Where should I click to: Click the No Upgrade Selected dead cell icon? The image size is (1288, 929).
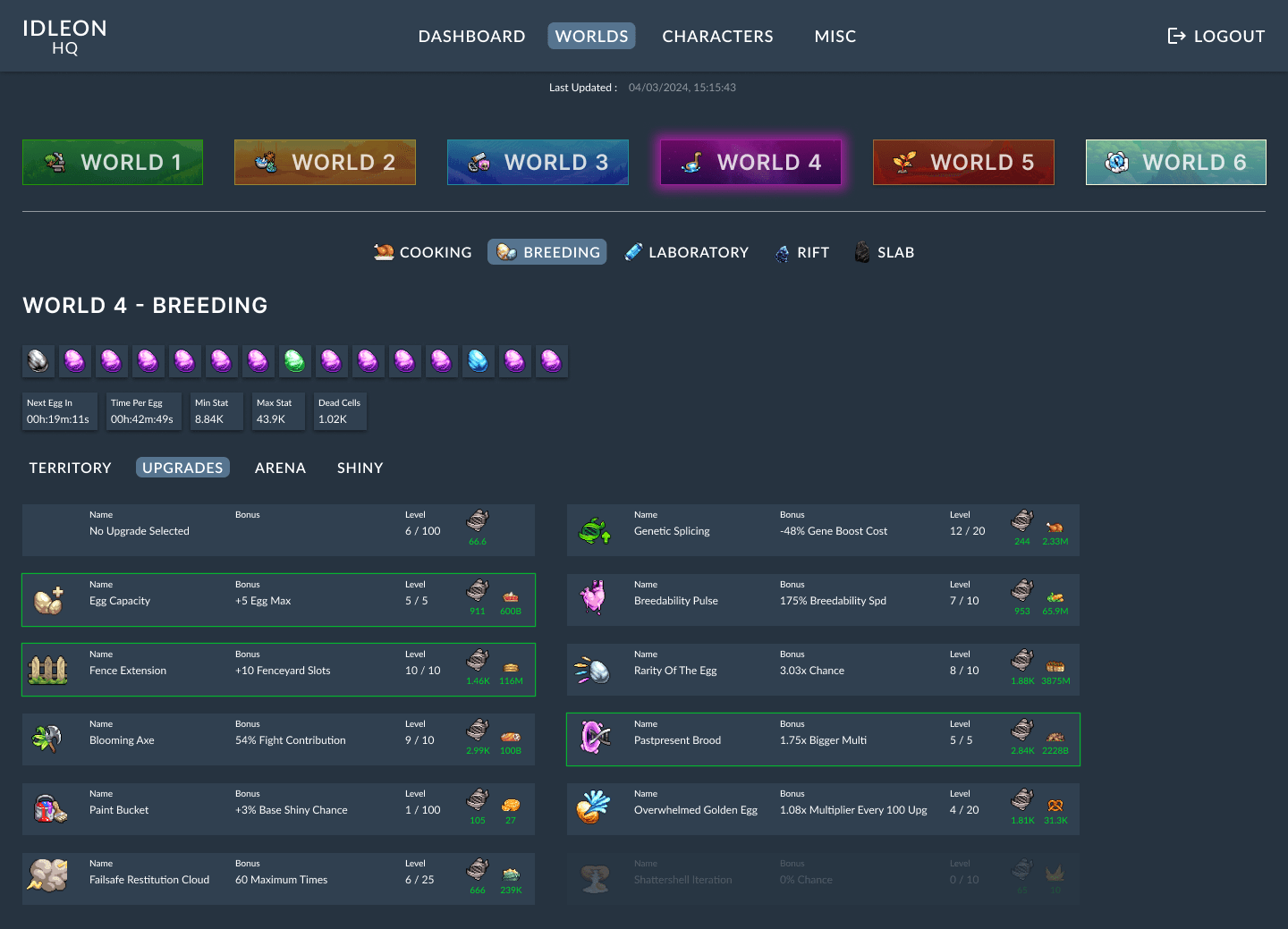pyautogui.click(x=478, y=520)
